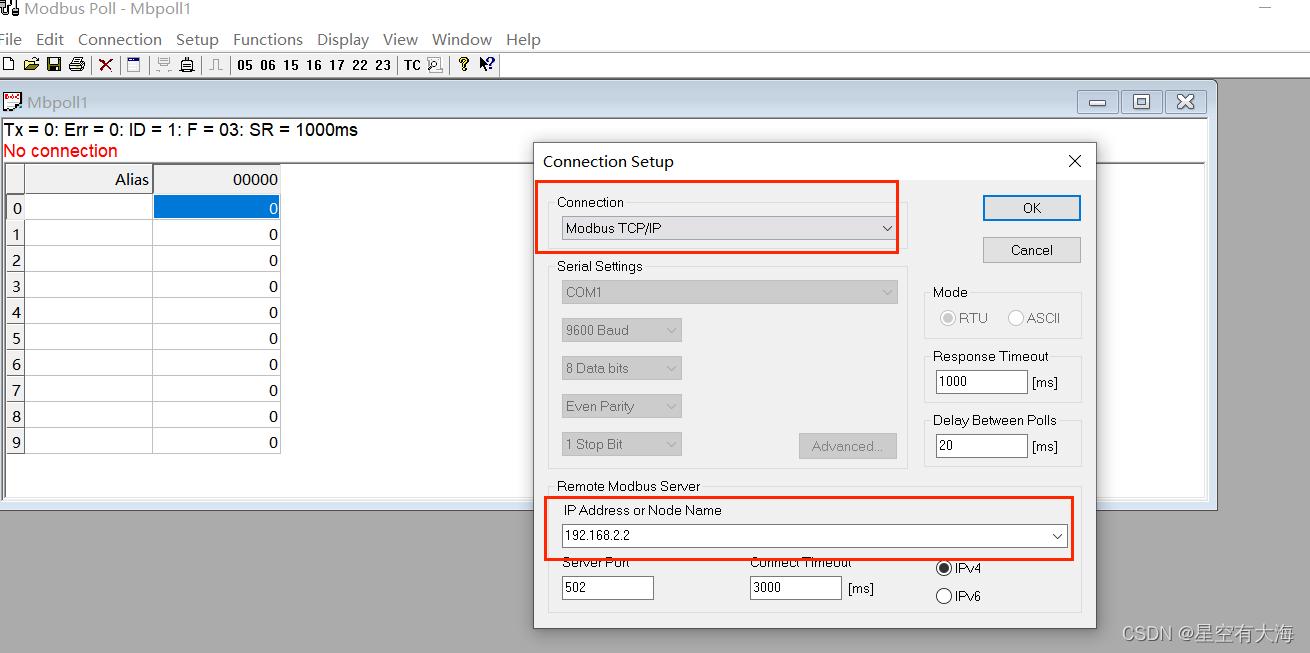1310x653 pixels.
Task: Click function 15 toolbar button
Action: pyautogui.click(x=291, y=65)
